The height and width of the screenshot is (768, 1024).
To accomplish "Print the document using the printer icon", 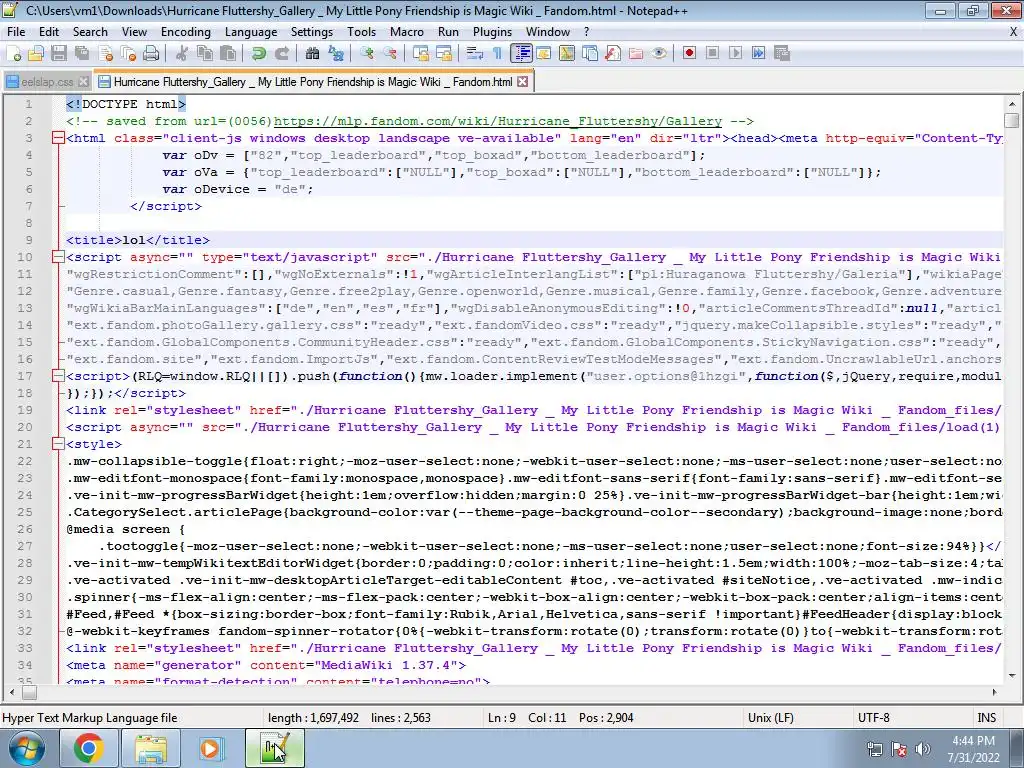I will point(152,54).
